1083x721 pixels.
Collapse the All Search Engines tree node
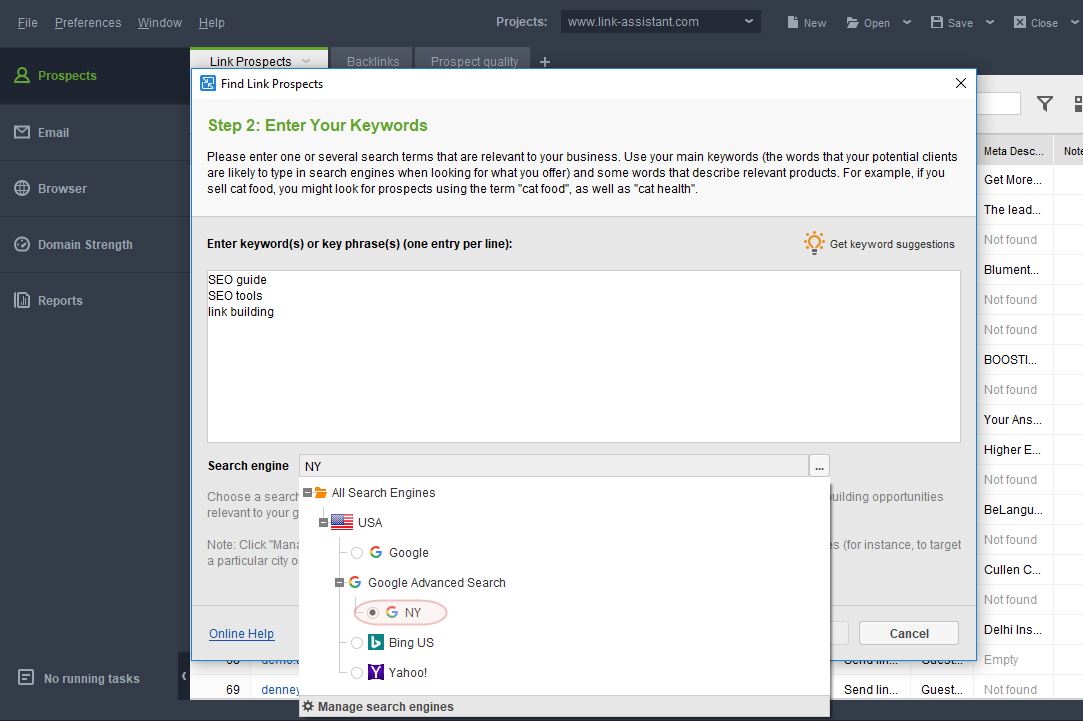pos(307,493)
